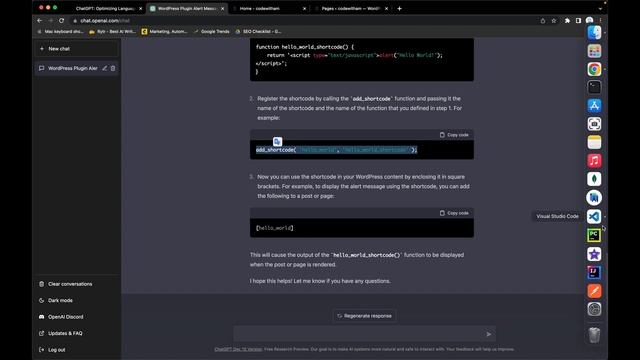640x360 pixels.
Task: Open the orange Postman-like dock app
Action: tap(594, 291)
